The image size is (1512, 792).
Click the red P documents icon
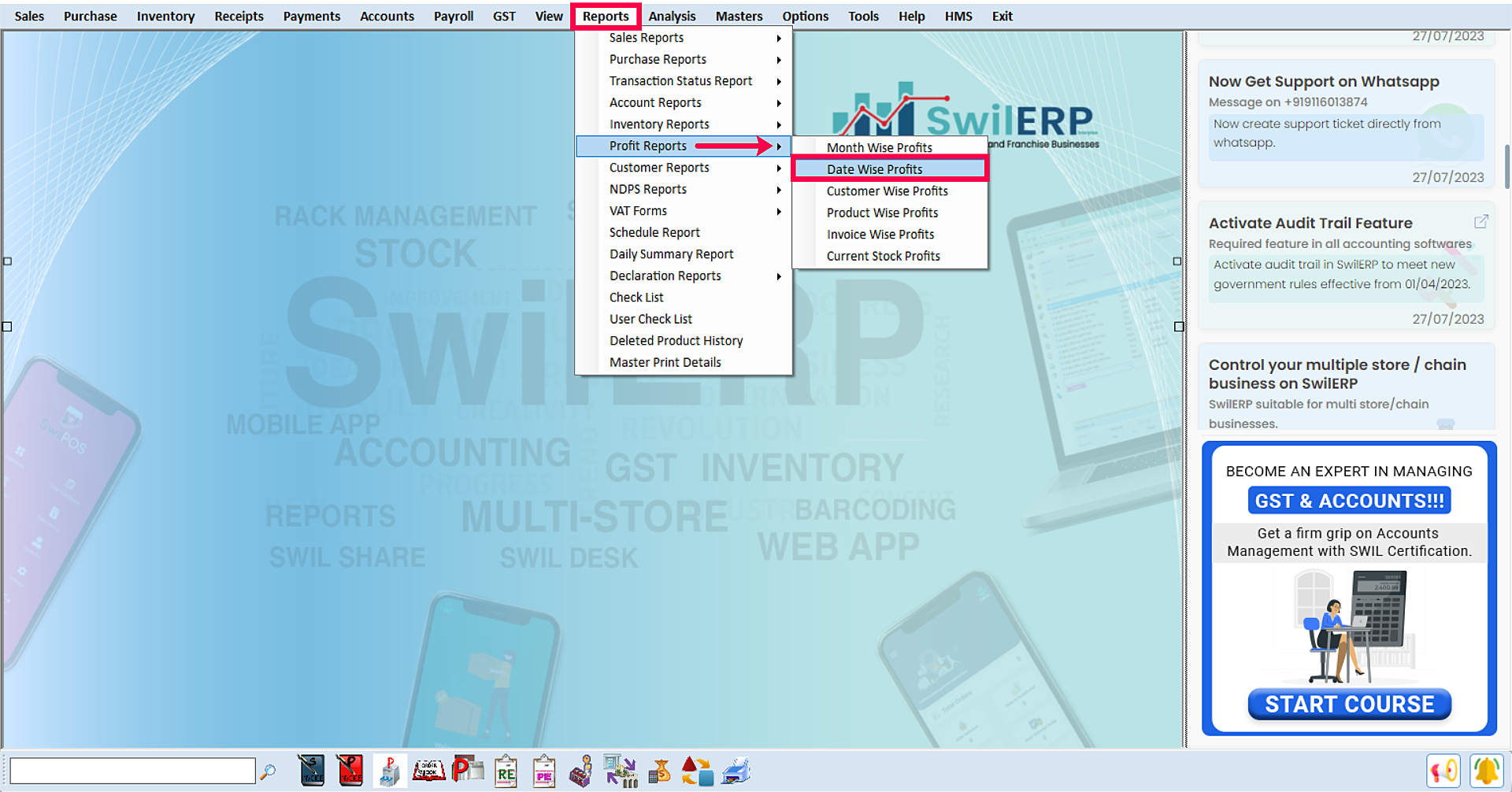pyautogui.click(x=468, y=769)
